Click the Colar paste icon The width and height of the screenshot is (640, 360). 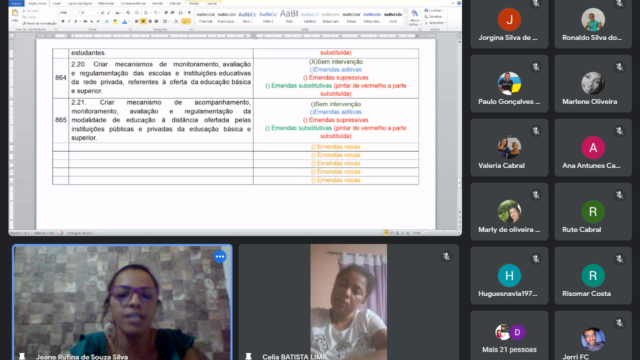click(x=15, y=15)
